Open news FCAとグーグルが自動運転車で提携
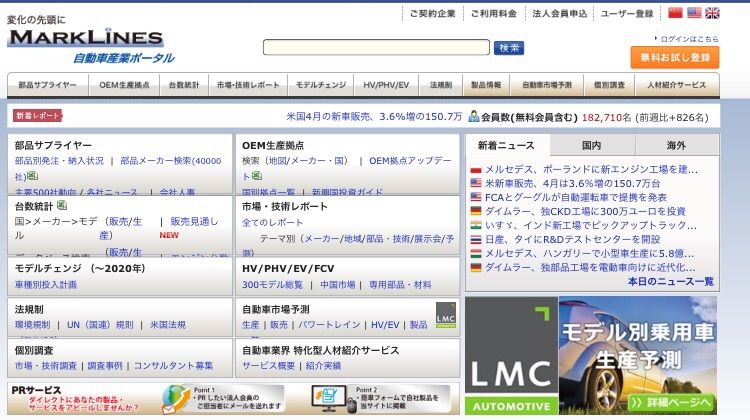 pyautogui.click(x=576, y=197)
